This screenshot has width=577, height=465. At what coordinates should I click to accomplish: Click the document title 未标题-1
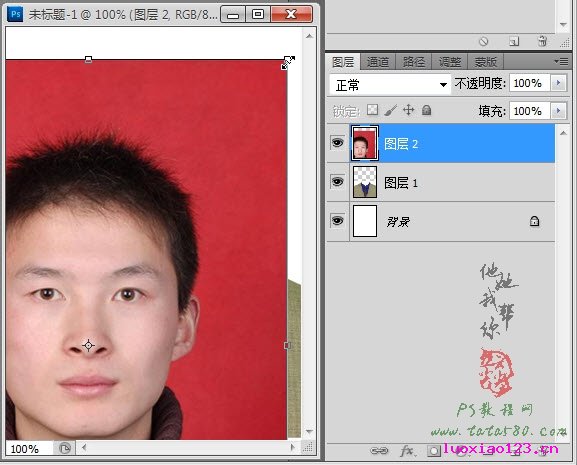point(54,15)
